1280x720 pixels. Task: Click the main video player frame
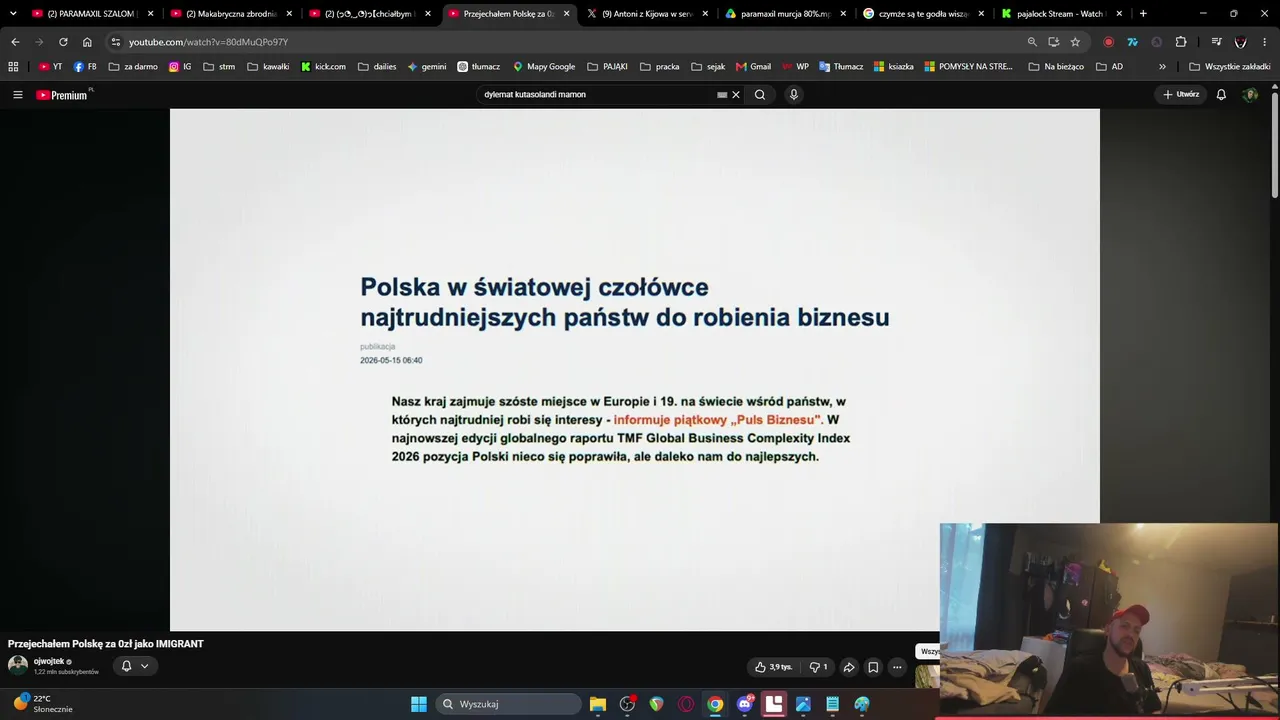[x=634, y=369]
